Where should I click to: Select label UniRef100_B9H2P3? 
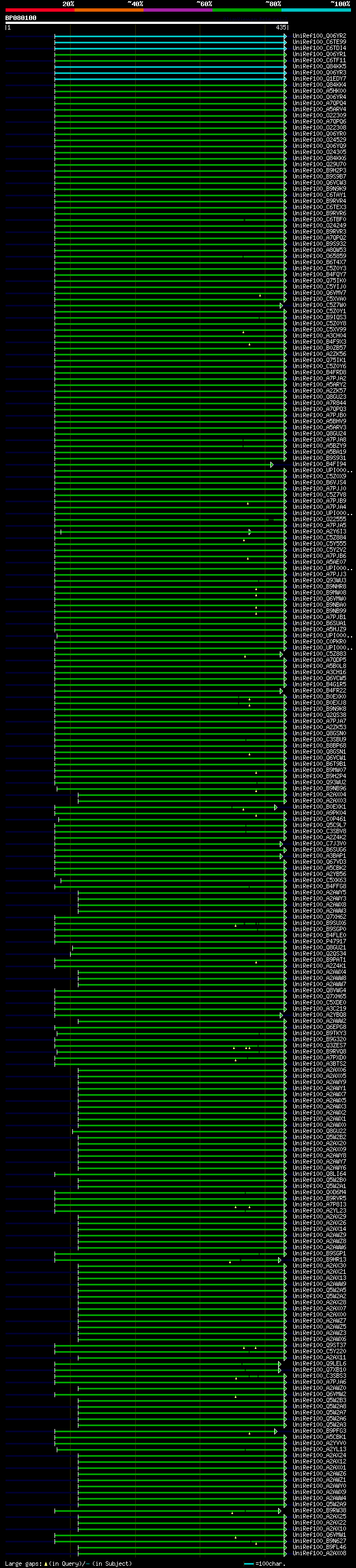[x=319, y=170]
